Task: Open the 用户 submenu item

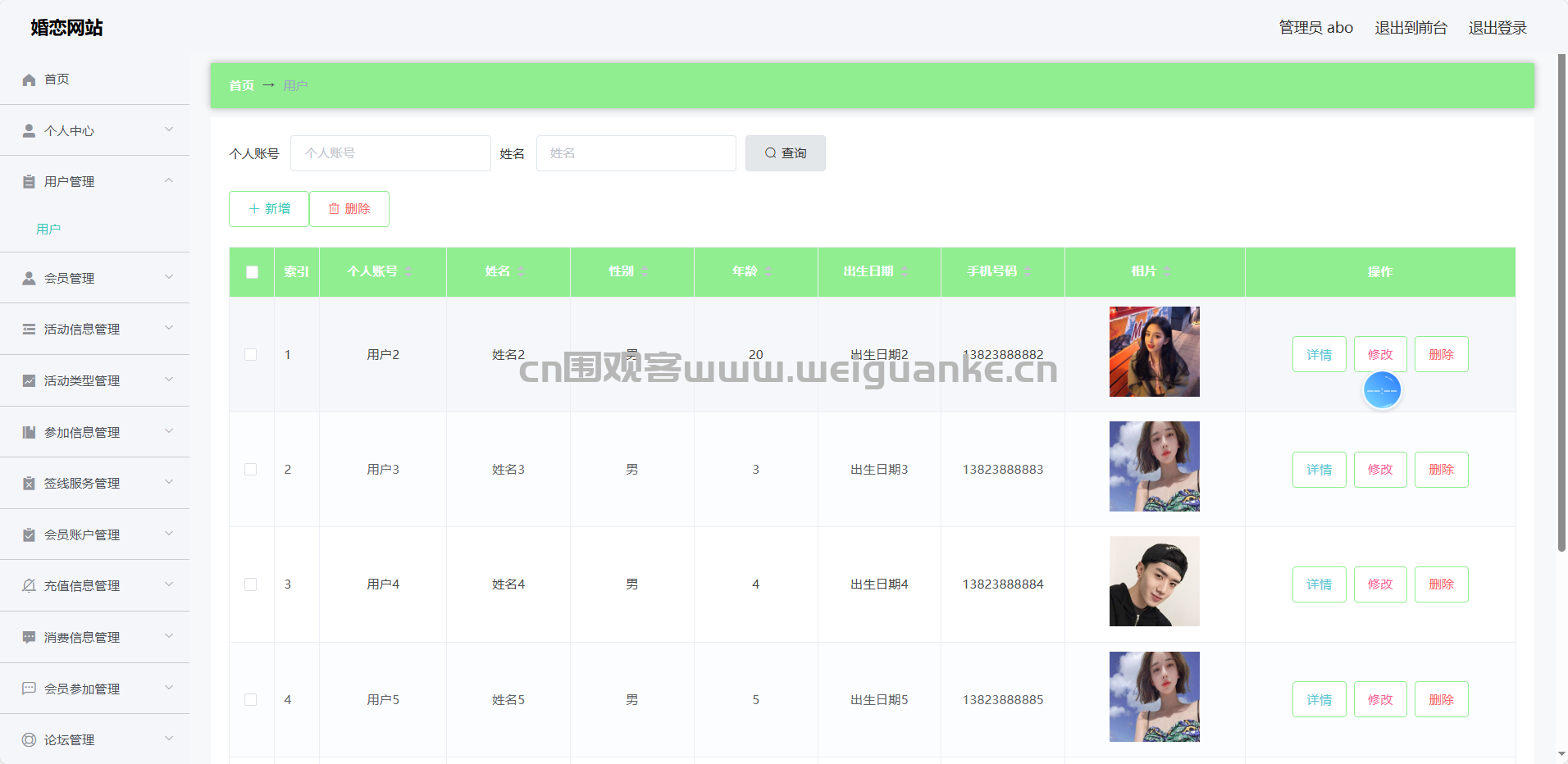Action: click(x=48, y=230)
